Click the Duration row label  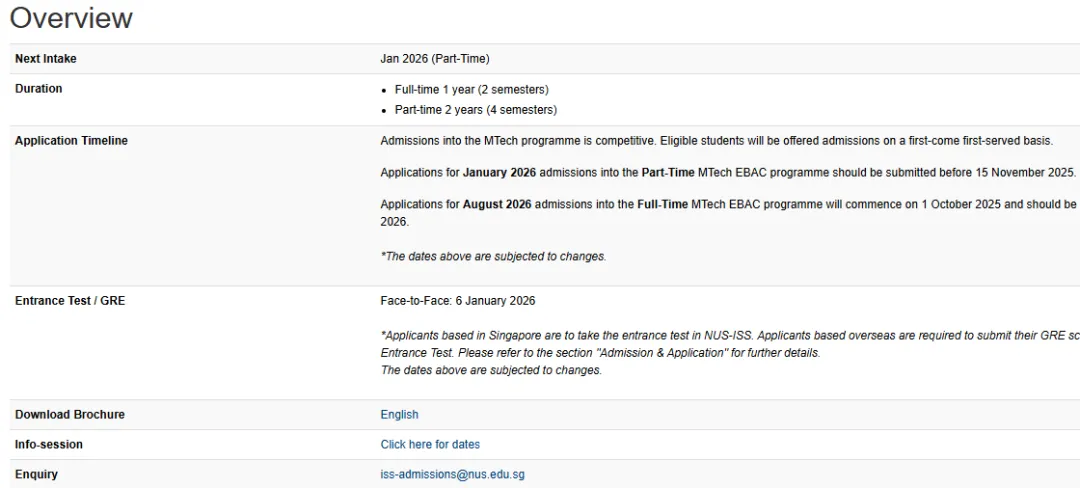(39, 89)
